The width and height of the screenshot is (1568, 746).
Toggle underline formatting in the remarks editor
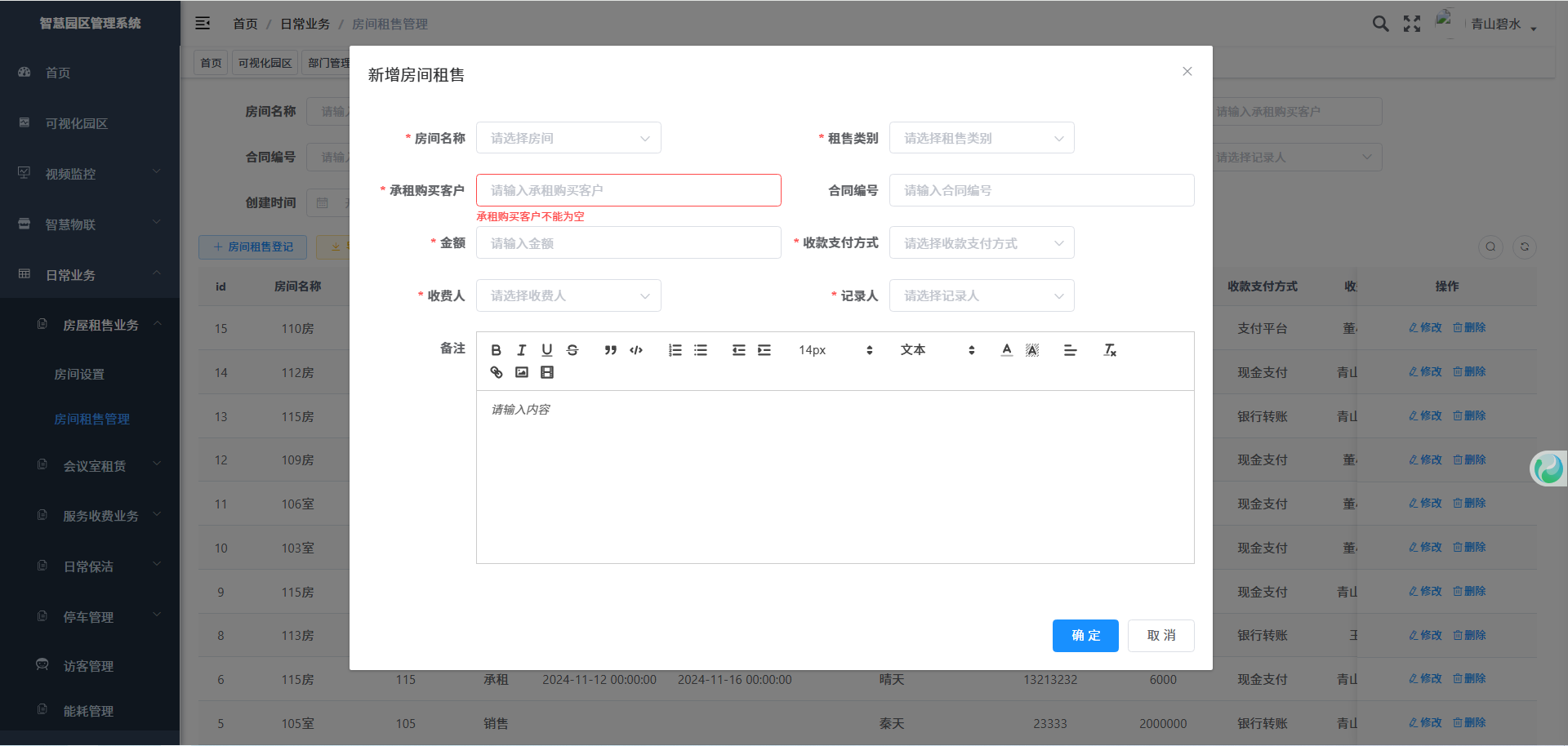[x=546, y=350]
